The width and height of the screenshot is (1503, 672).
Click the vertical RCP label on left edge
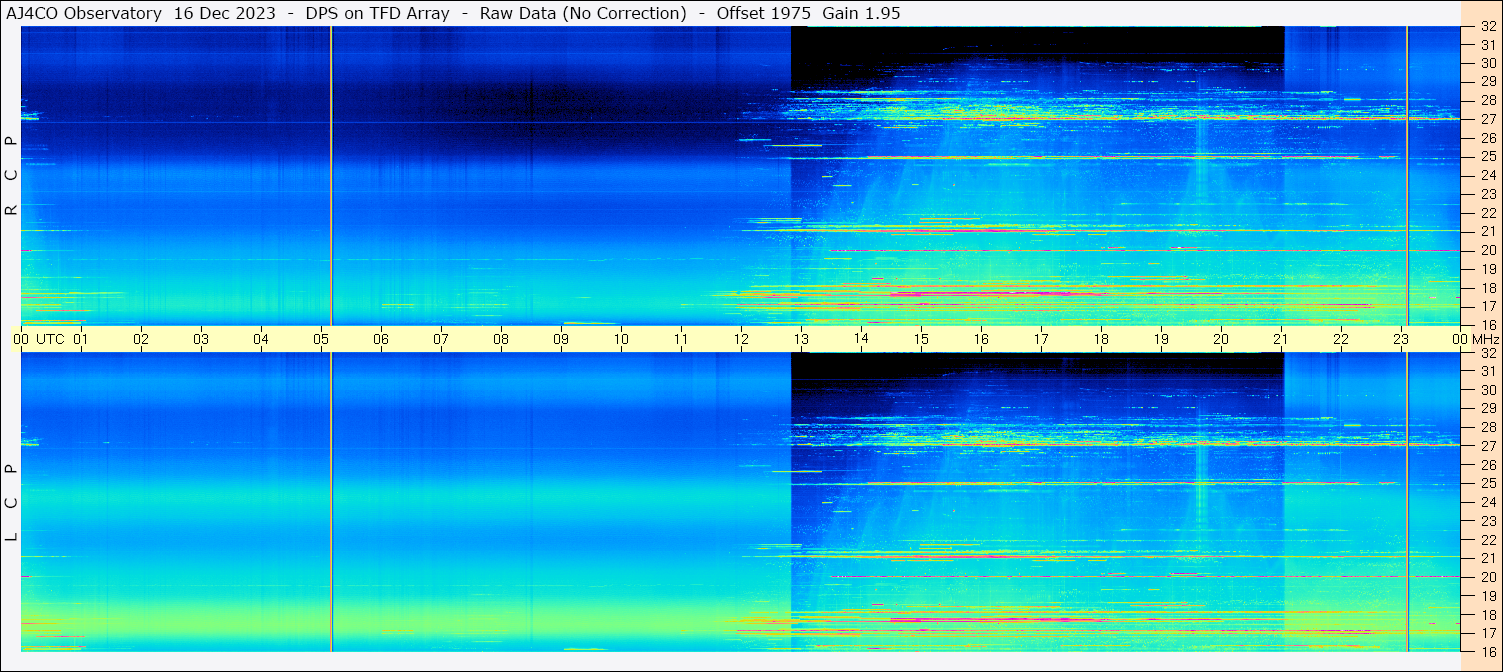coord(12,175)
